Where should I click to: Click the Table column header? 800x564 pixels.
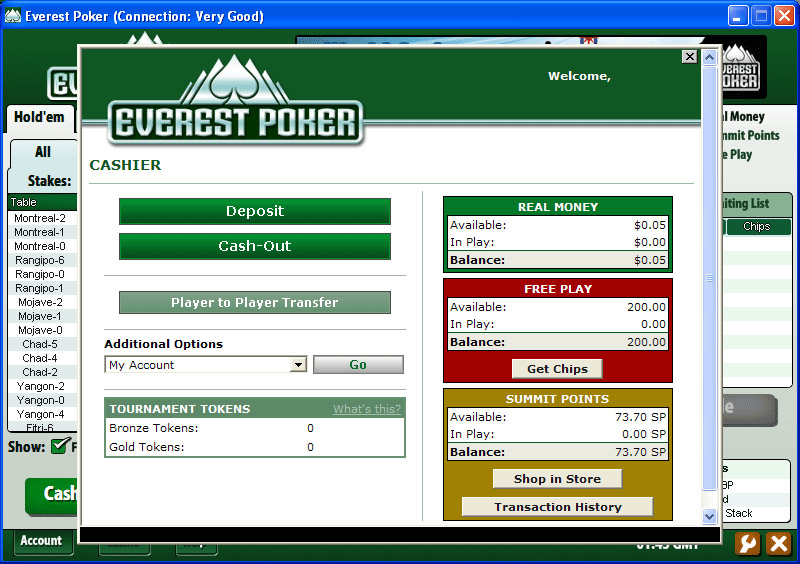coord(43,202)
